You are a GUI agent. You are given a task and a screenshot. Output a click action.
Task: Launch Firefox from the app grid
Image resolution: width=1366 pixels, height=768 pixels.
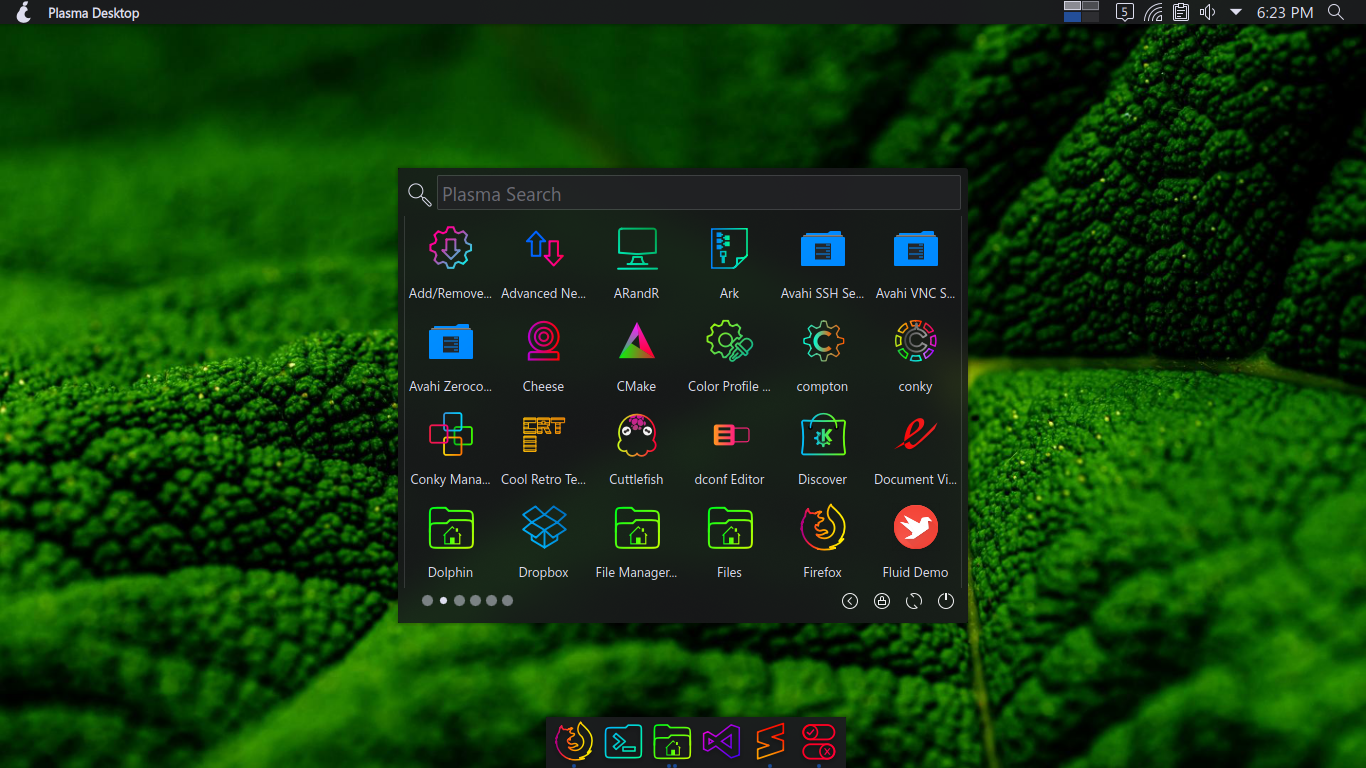(823, 527)
